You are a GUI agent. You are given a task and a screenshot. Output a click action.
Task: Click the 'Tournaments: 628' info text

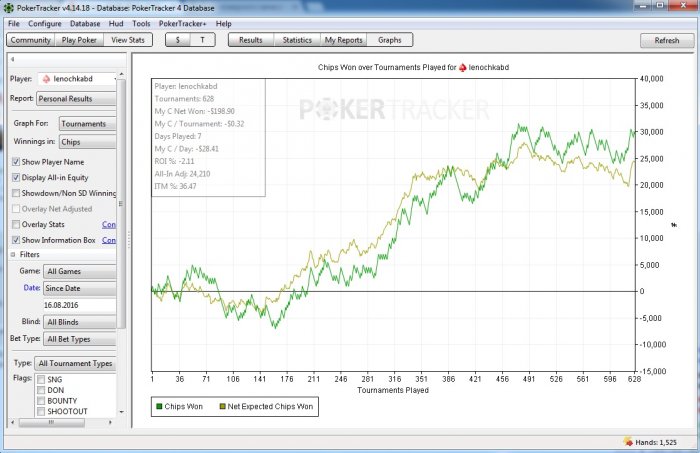click(184, 99)
